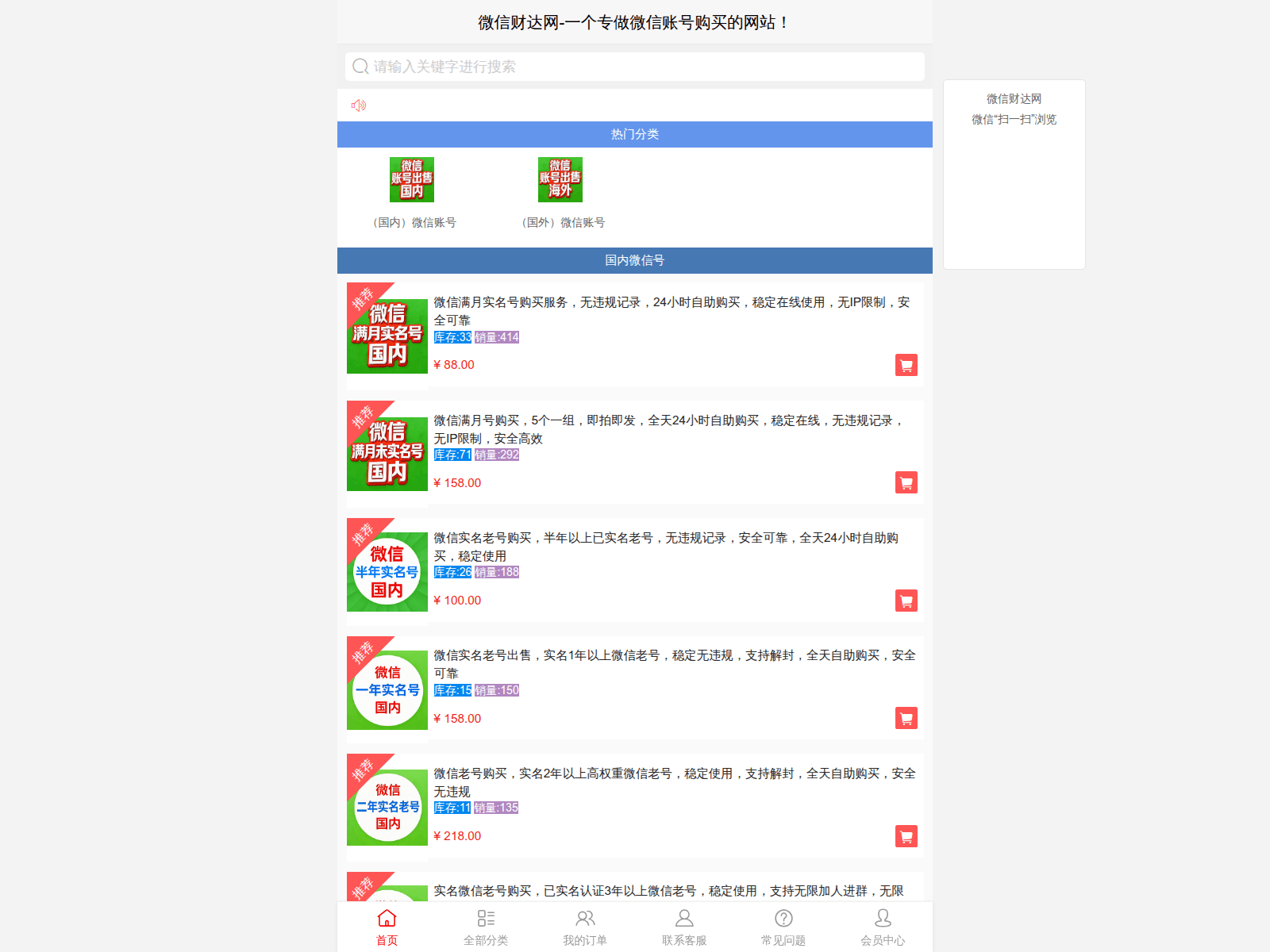Click the 库存:71 stock badge
The width and height of the screenshot is (1270, 952).
coord(452,455)
